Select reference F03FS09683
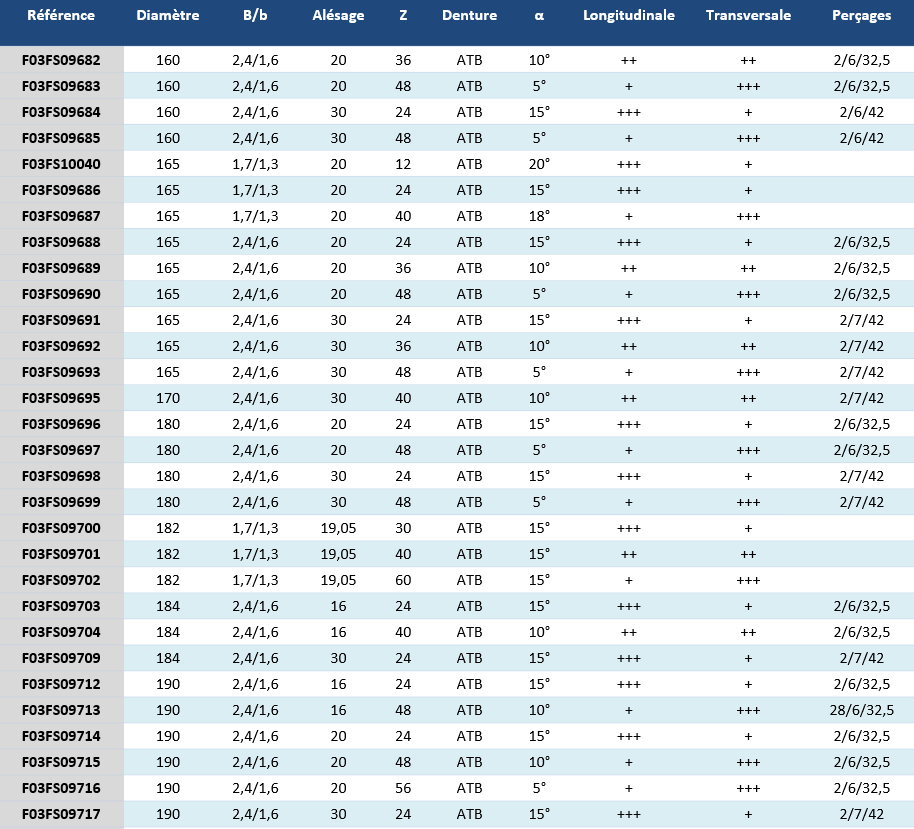Viewport: 914px width, 829px height. coord(61,86)
